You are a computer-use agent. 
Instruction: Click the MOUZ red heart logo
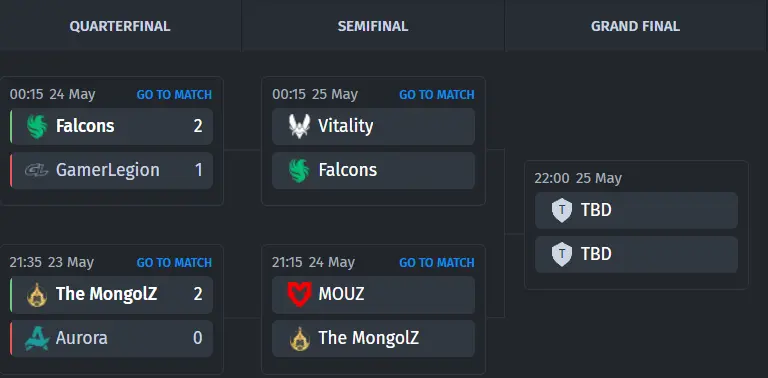point(299,294)
